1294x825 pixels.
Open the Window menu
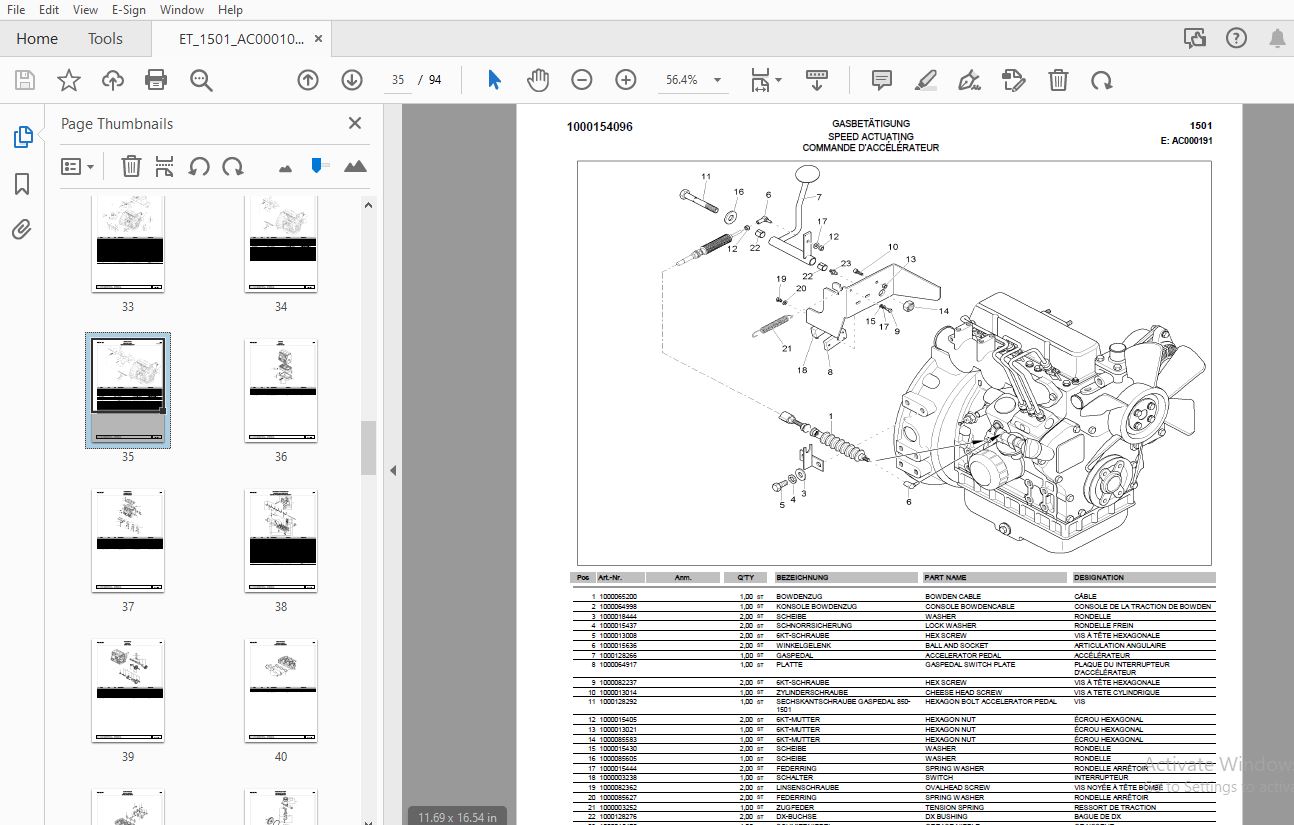point(182,10)
